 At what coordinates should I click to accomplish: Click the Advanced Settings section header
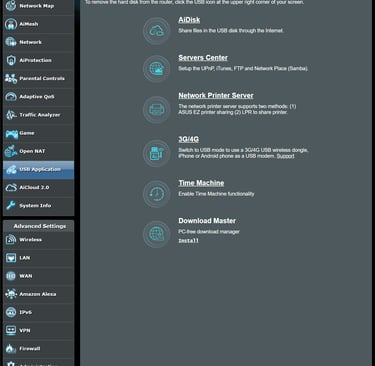pos(38,226)
